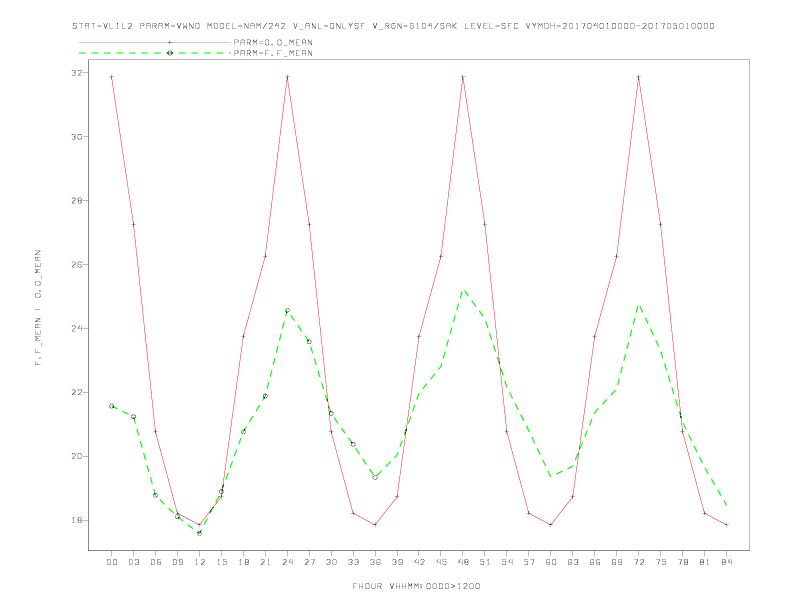Click x-axis tick label 27
The height and width of the screenshot is (612, 792).
coord(309,562)
